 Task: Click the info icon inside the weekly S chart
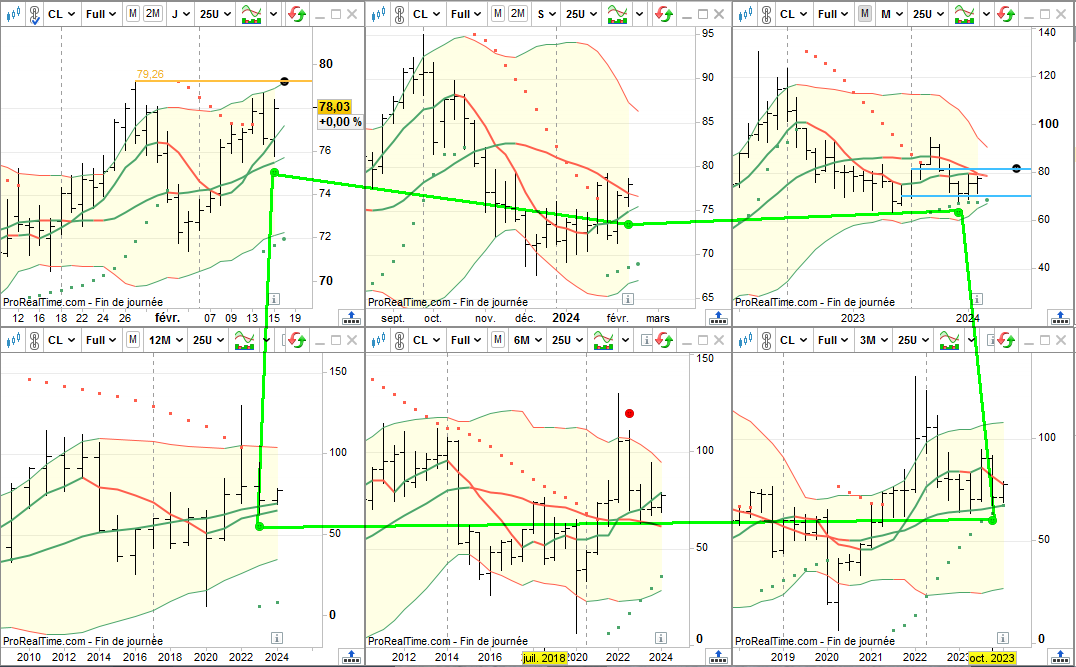[x=627, y=299]
